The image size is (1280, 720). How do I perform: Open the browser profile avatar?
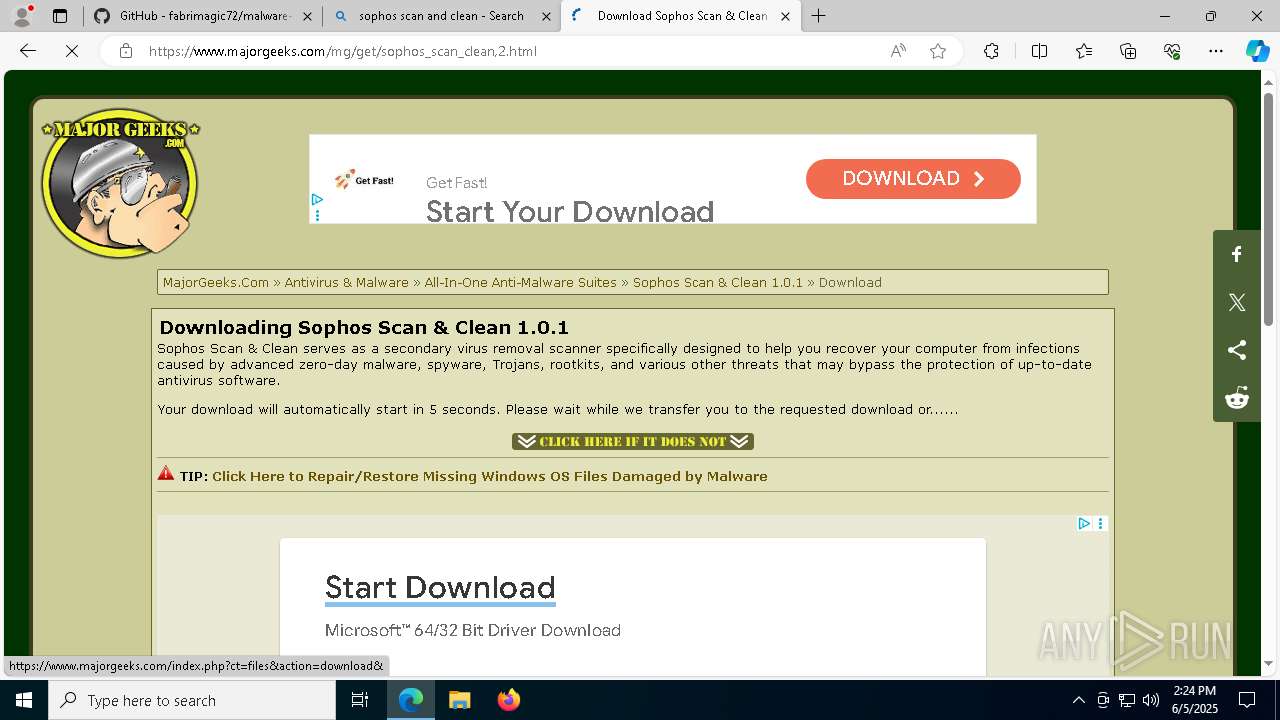pos(22,16)
